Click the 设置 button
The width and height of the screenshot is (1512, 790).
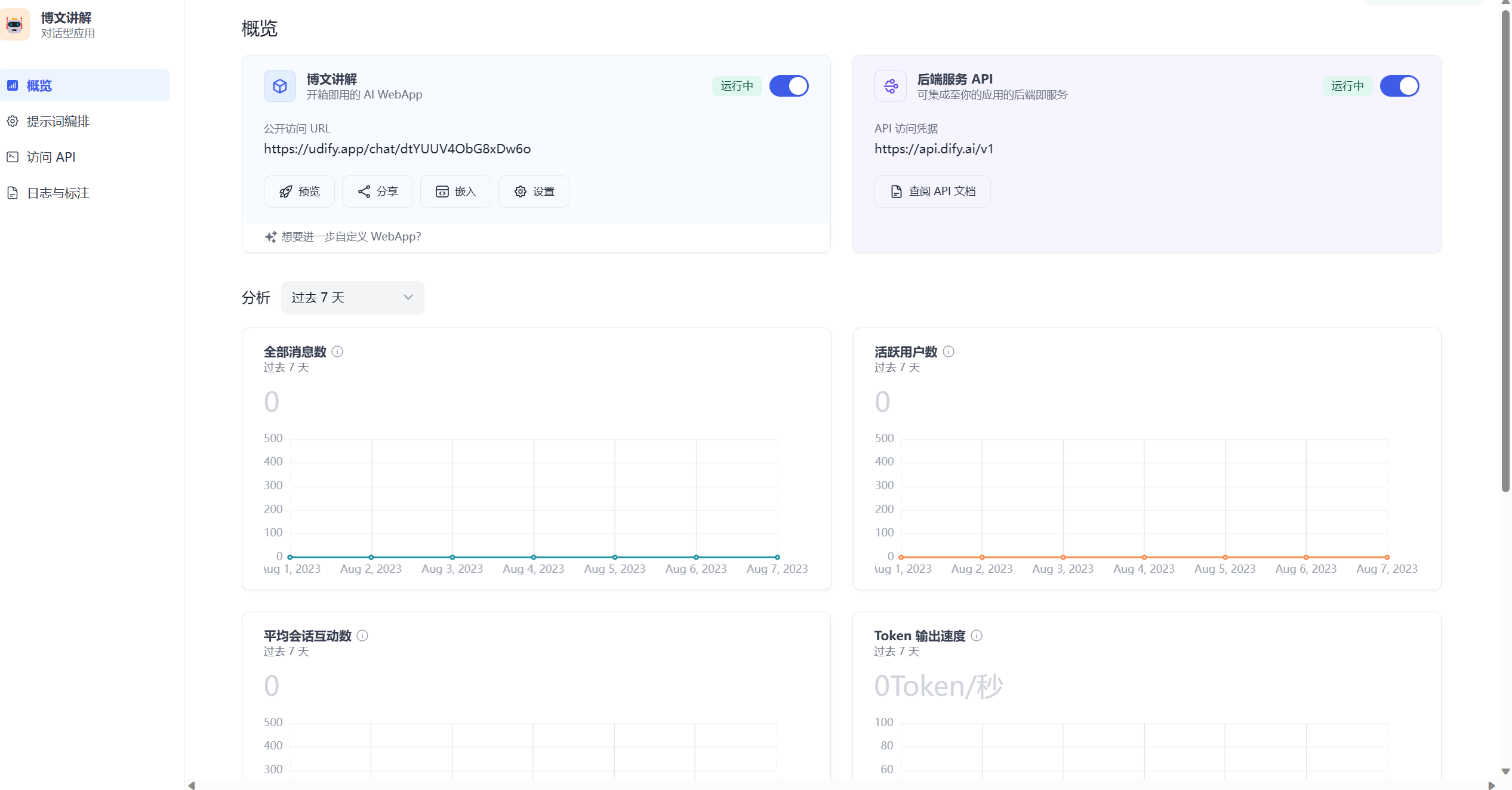(534, 192)
